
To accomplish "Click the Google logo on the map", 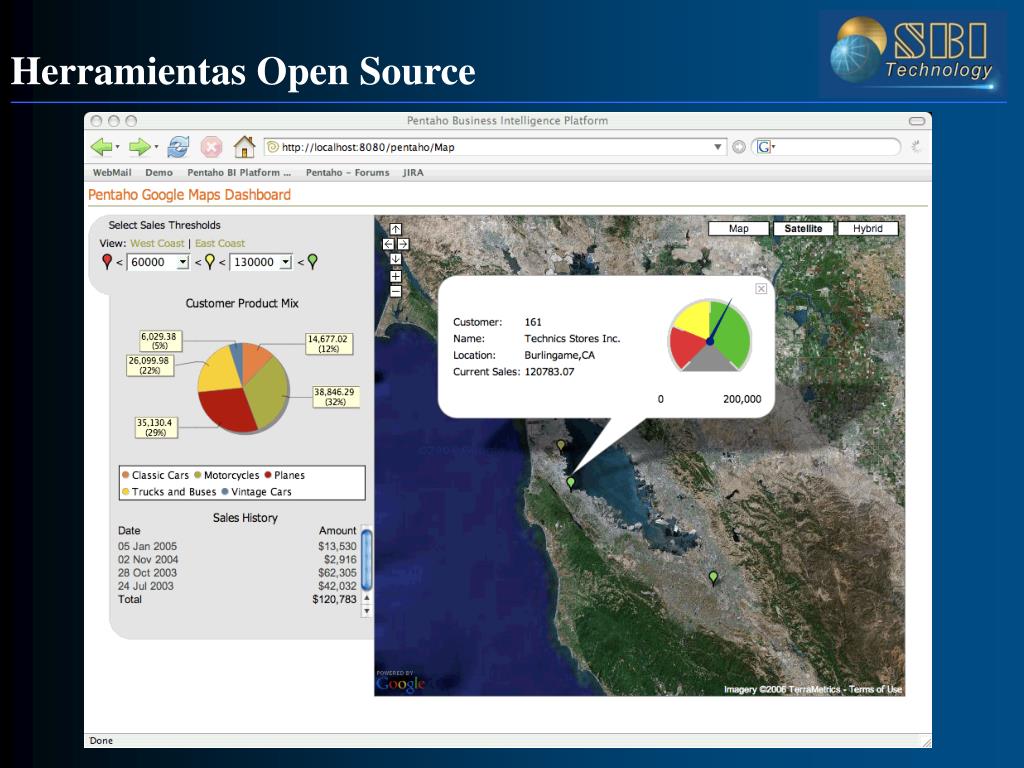I will click(x=400, y=683).
